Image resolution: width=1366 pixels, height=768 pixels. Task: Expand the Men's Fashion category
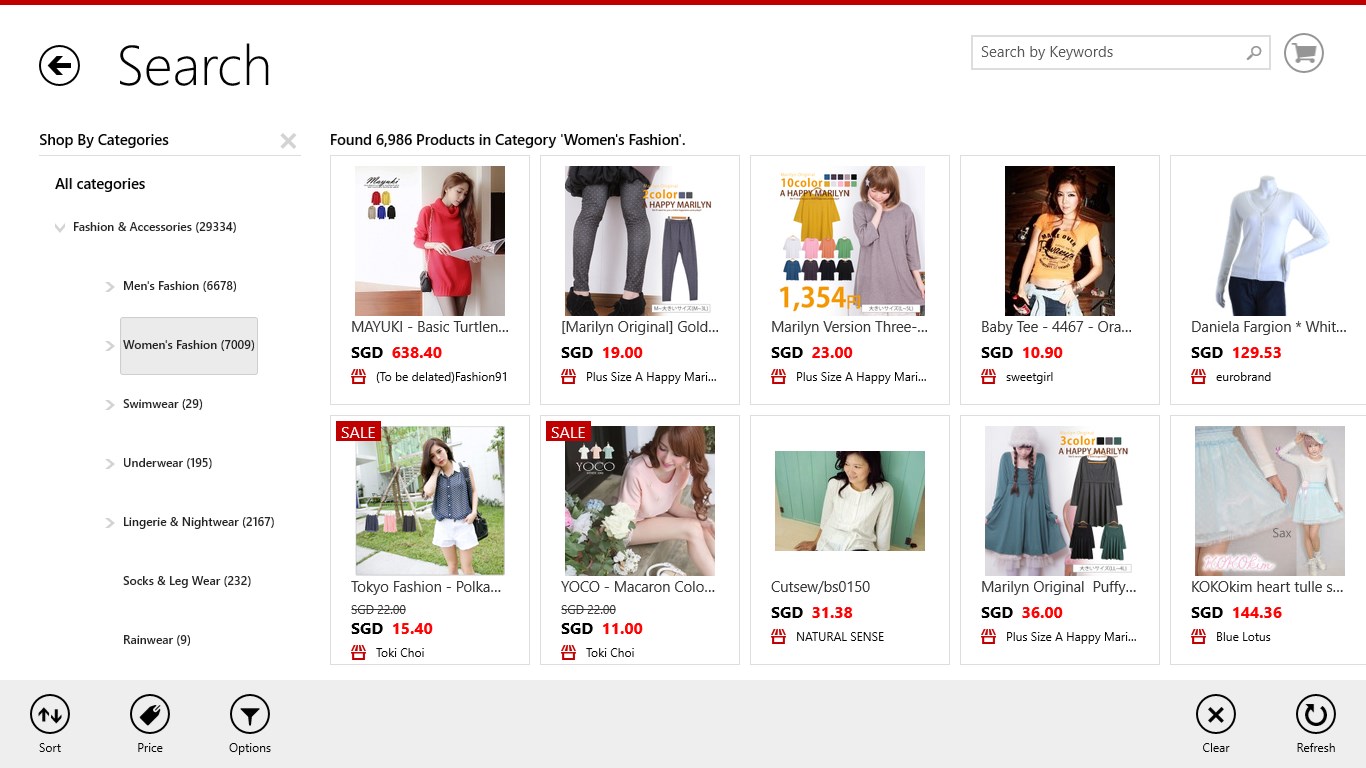[109, 286]
